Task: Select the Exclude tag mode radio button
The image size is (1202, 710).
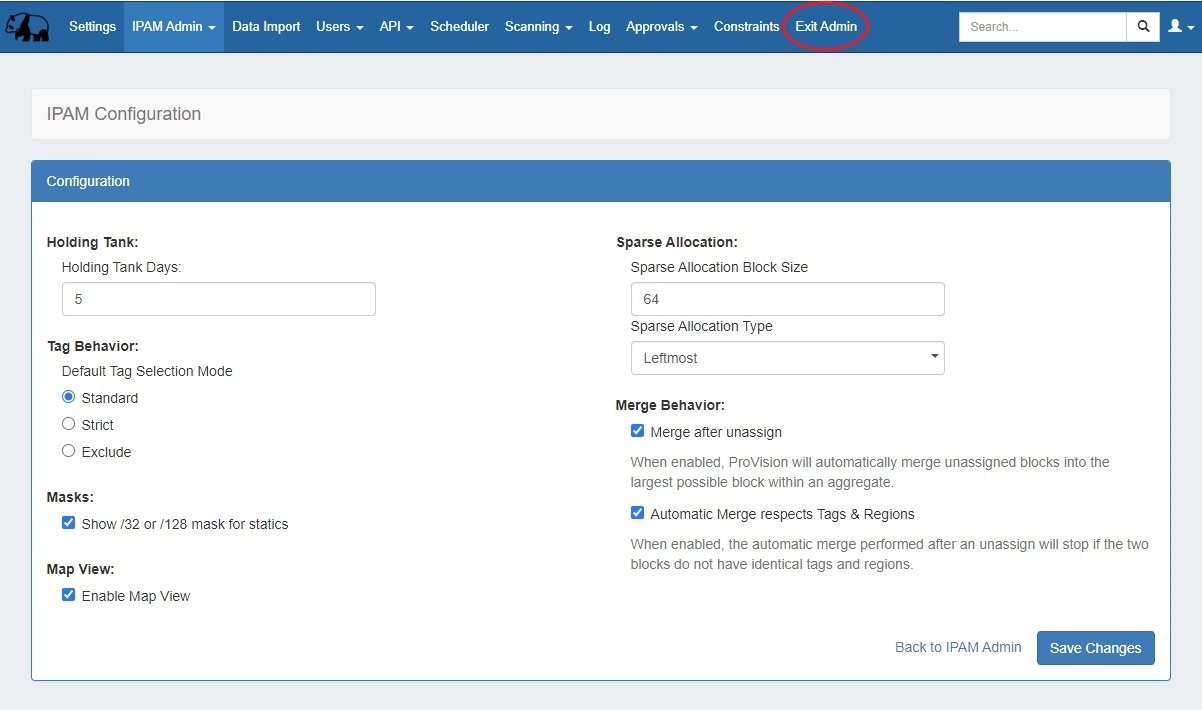Action: tap(69, 451)
